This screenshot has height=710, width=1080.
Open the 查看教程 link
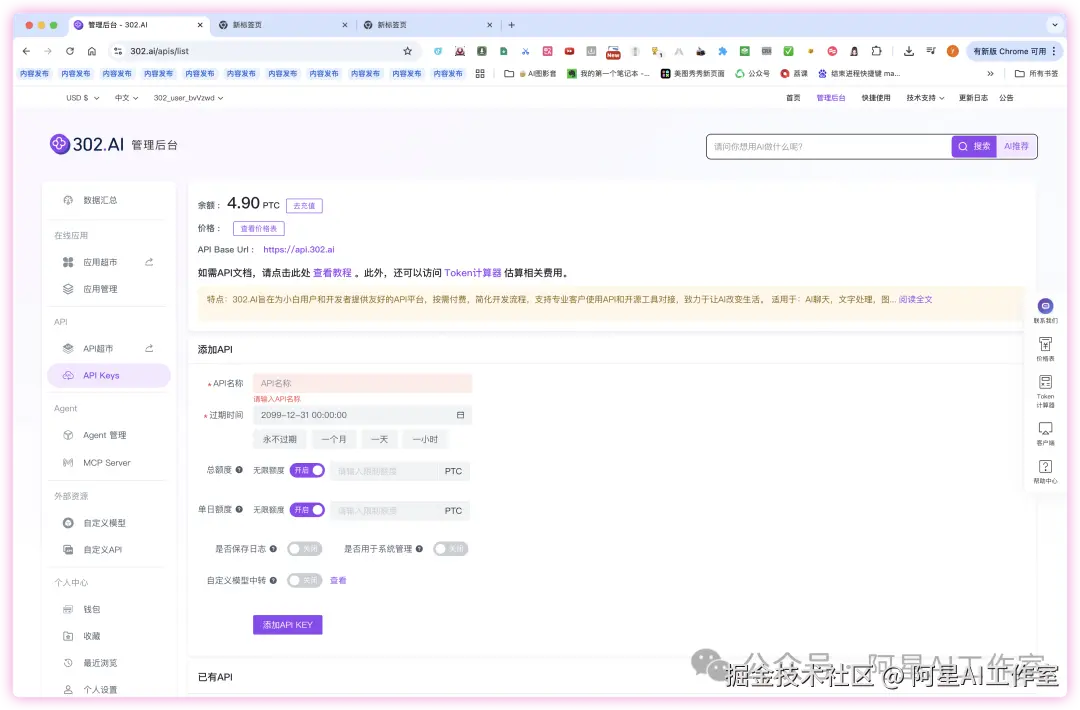coord(332,273)
